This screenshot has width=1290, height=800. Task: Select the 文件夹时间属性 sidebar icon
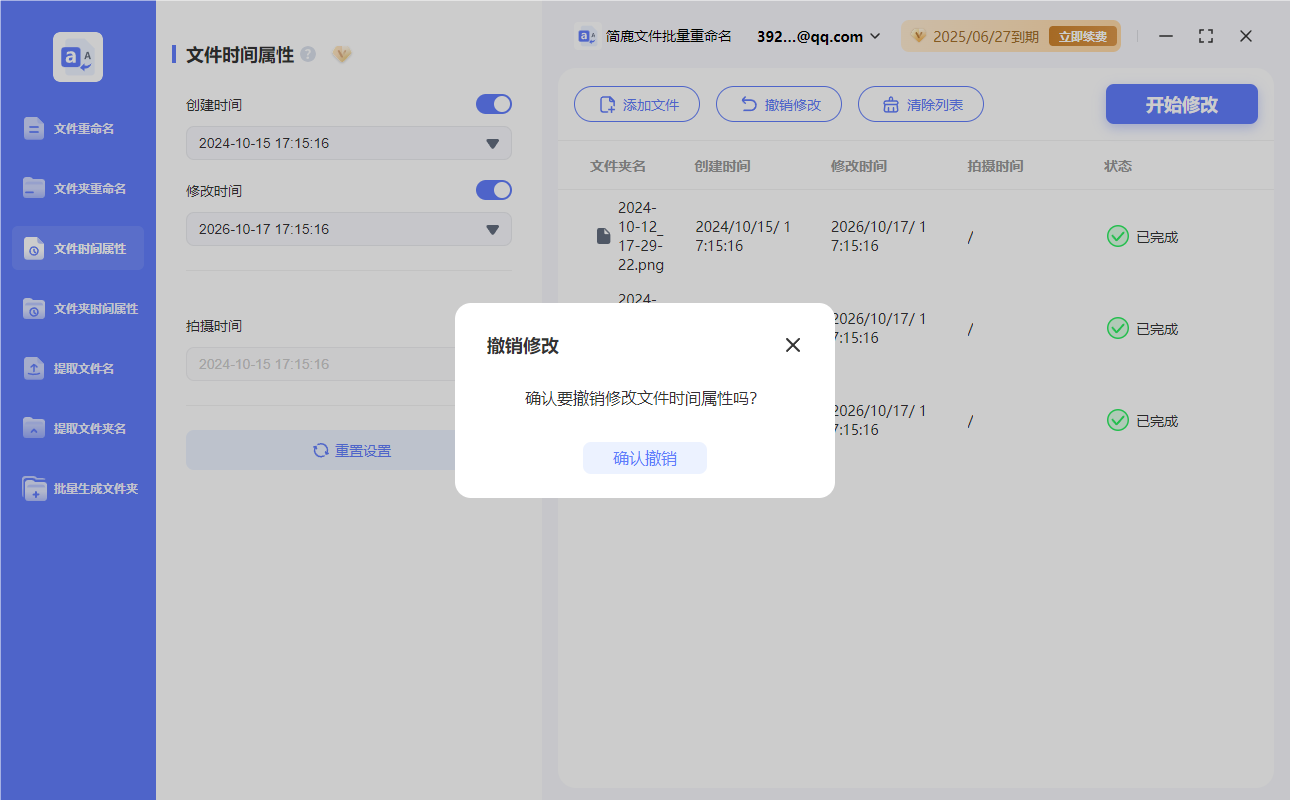(x=77, y=308)
